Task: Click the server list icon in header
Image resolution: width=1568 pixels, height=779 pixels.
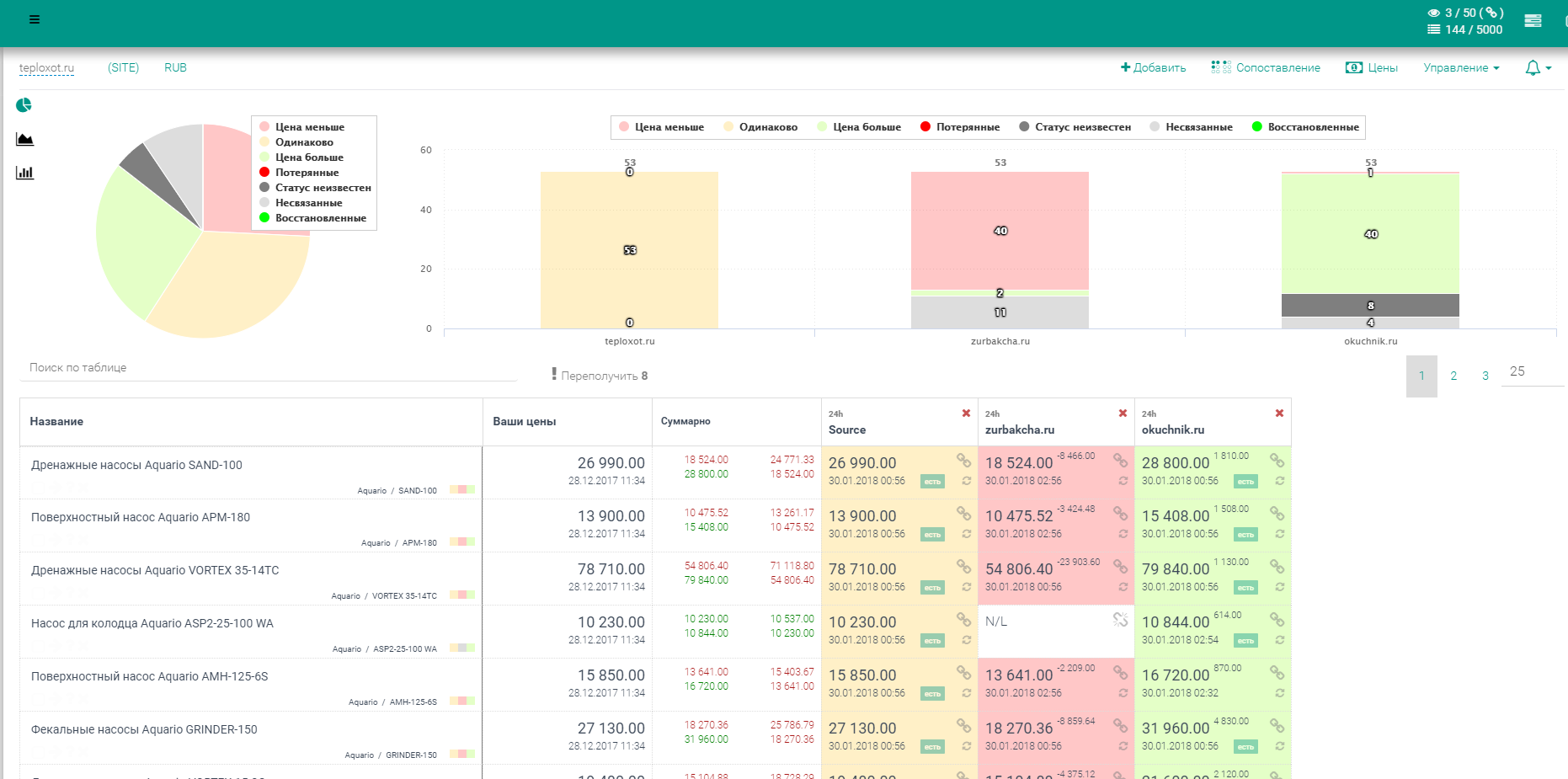Action: coord(1533,21)
